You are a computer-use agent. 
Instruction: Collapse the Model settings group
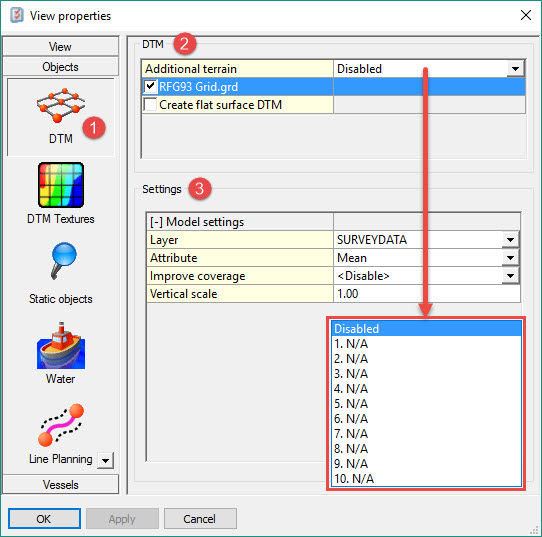click(x=156, y=222)
